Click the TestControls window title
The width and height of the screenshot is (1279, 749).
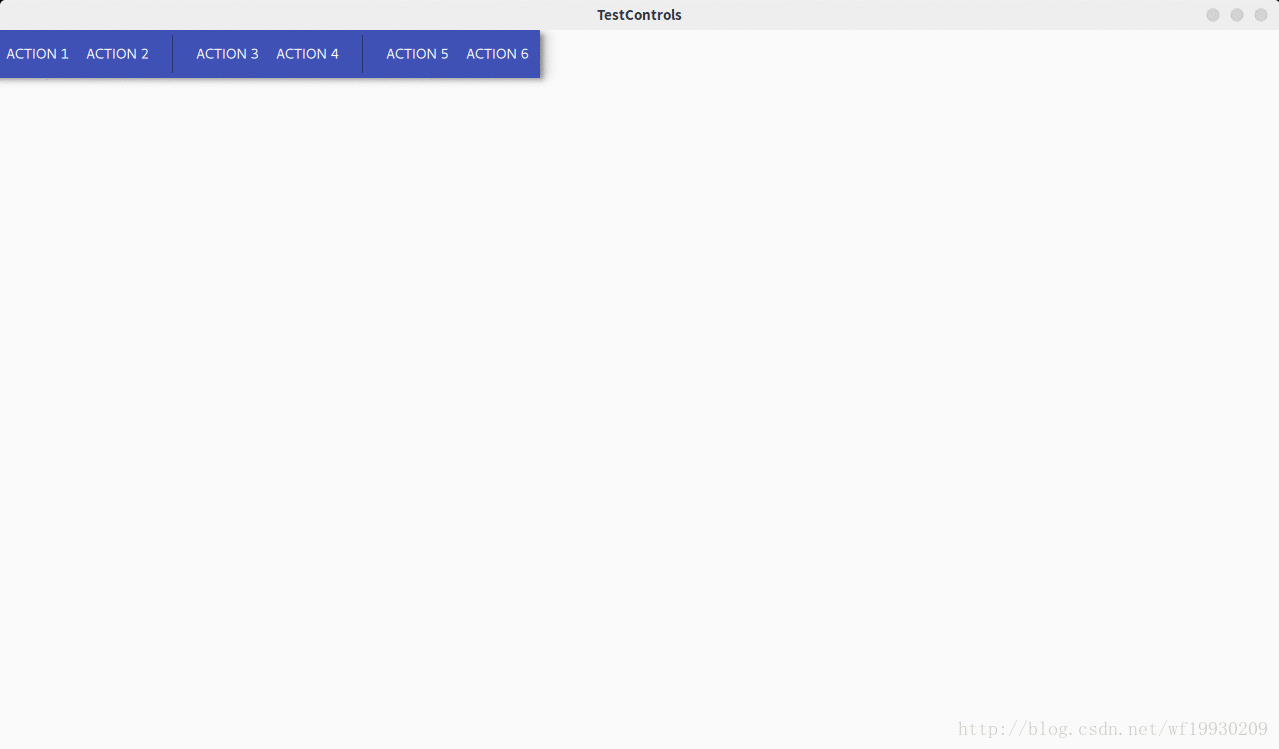(x=640, y=15)
